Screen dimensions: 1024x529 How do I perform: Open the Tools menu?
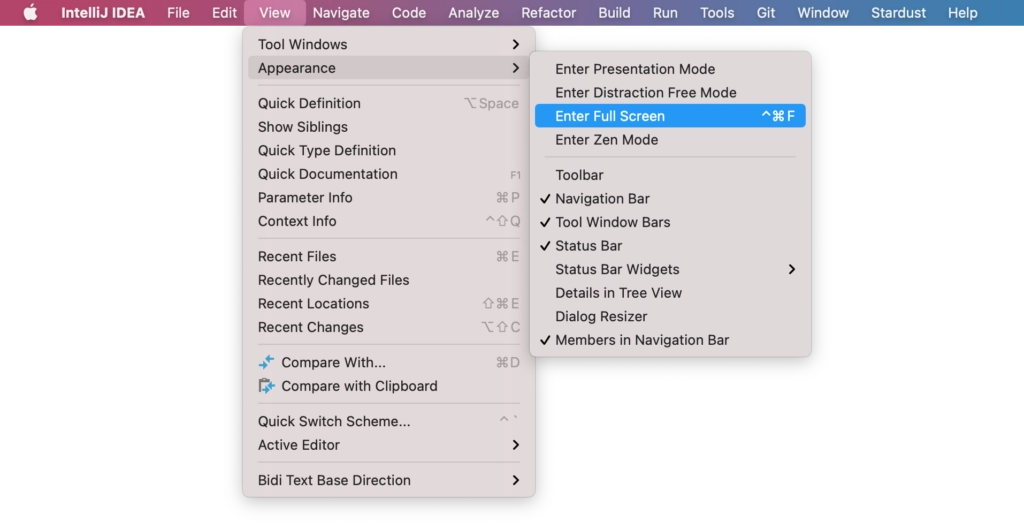717,12
